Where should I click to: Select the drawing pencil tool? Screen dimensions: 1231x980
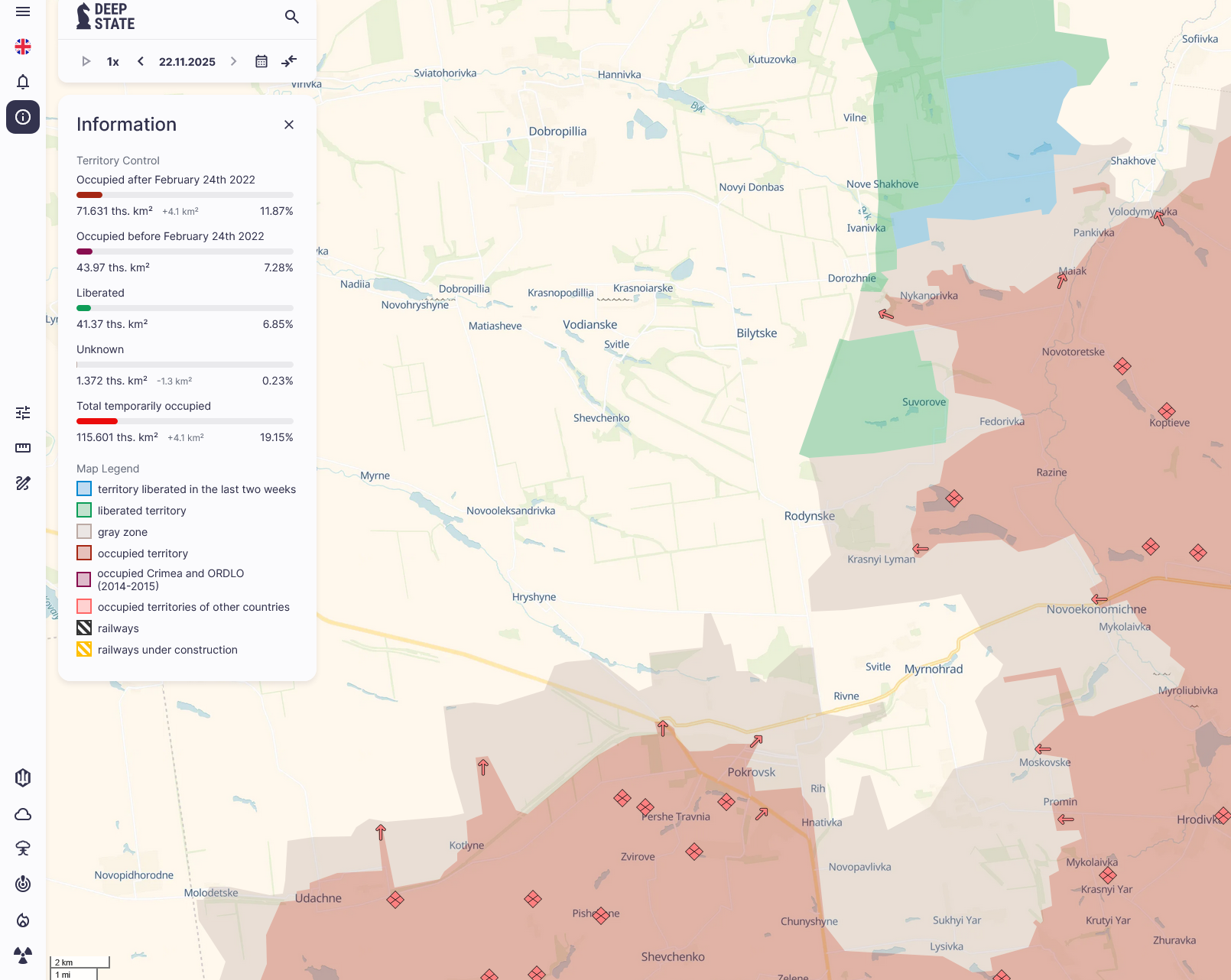23,483
